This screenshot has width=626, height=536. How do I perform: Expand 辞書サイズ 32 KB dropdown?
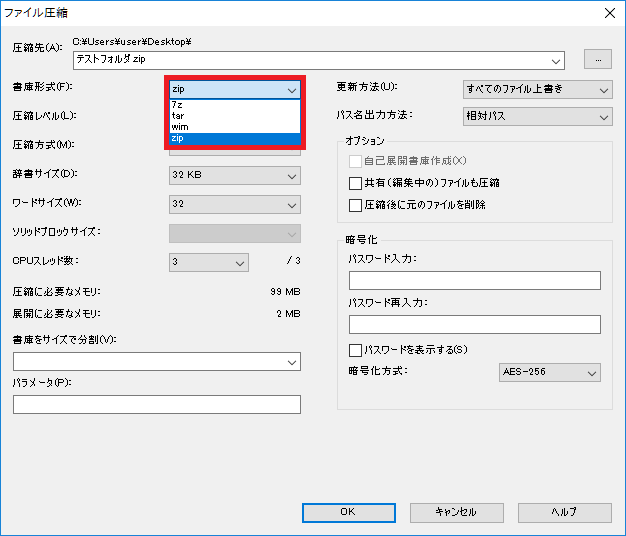click(235, 176)
